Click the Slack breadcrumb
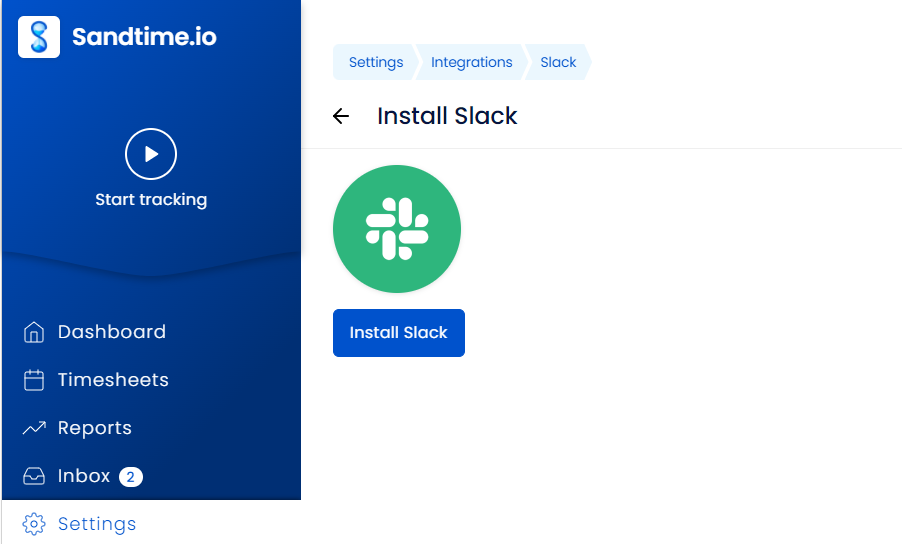The width and height of the screenshot is (902, 544). 558,62
